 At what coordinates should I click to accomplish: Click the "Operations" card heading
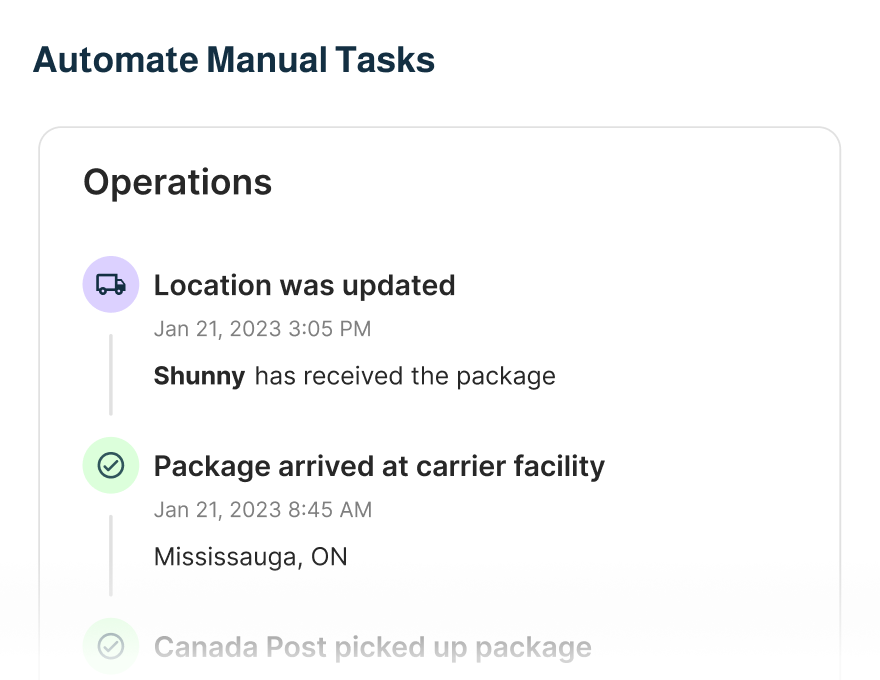click(177, 182)
